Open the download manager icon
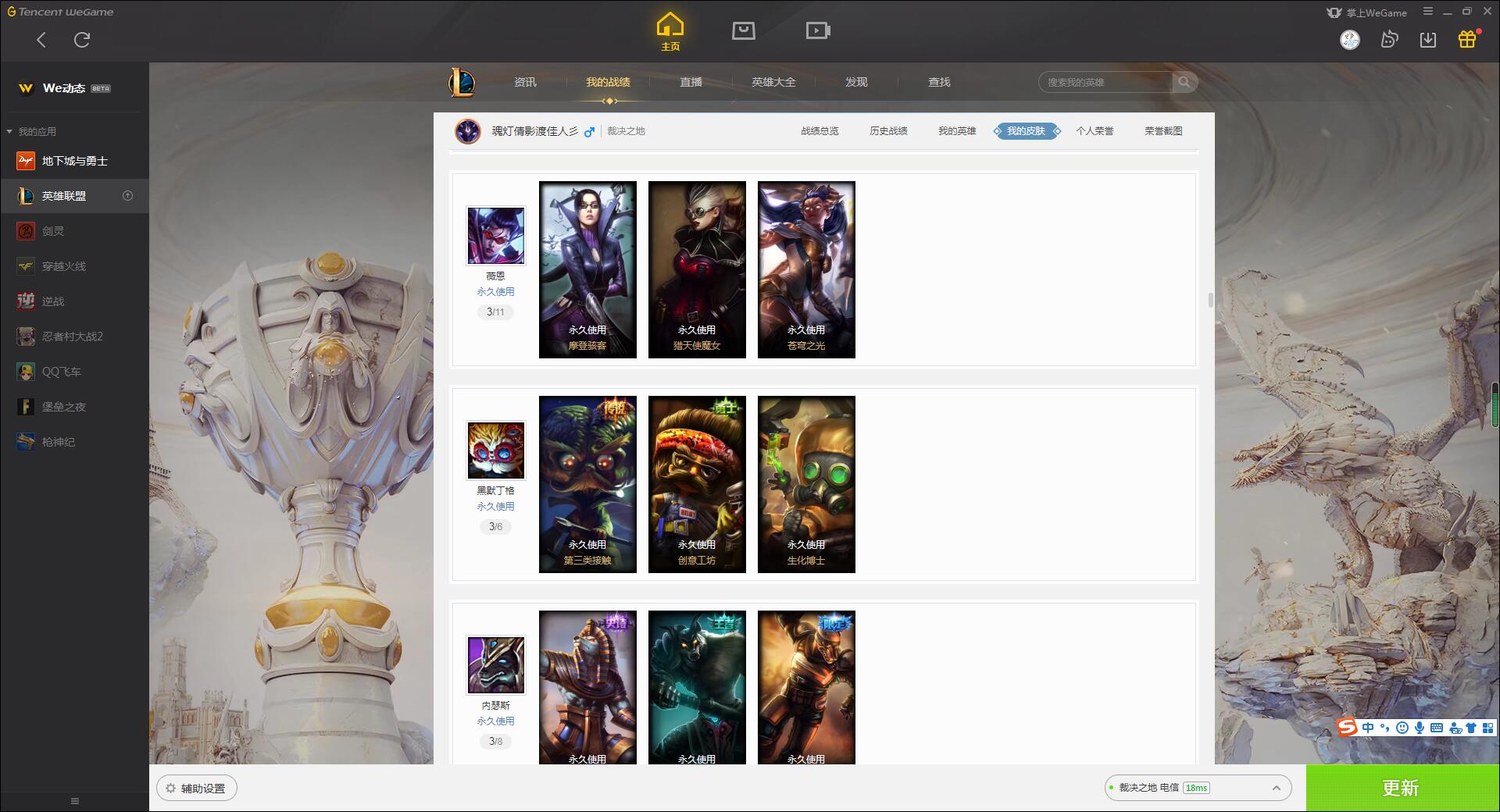Viewport: 1500px width, 812px height. coord(1428,40)
